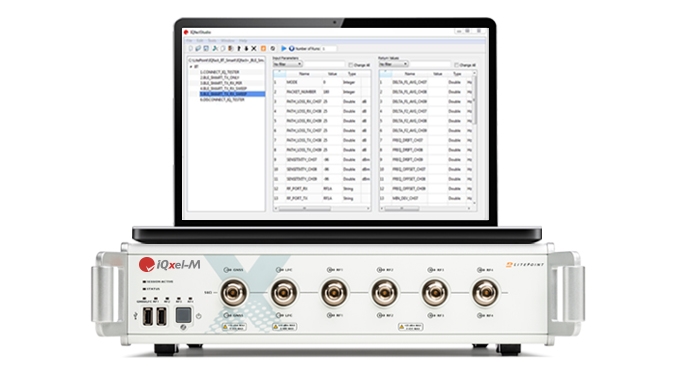
Task: Click the highlighted step 5 in the tree
Action: tap(232, 94)
